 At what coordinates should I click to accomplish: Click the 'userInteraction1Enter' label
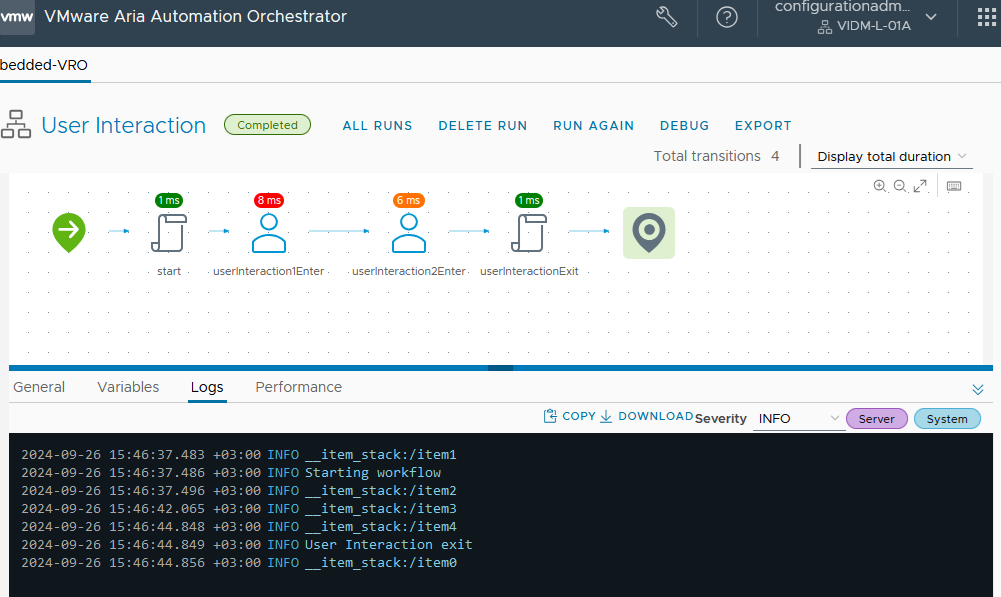point(269,271)
